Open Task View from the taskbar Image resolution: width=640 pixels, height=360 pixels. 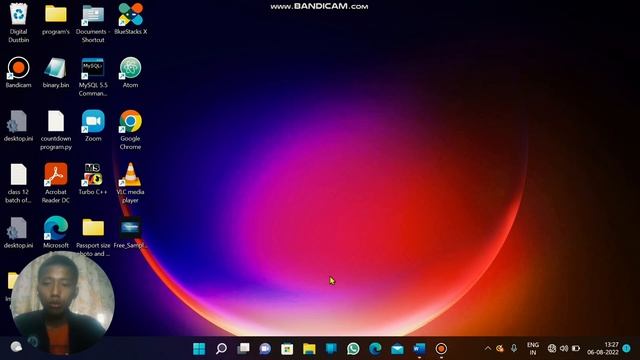(243, 349)
